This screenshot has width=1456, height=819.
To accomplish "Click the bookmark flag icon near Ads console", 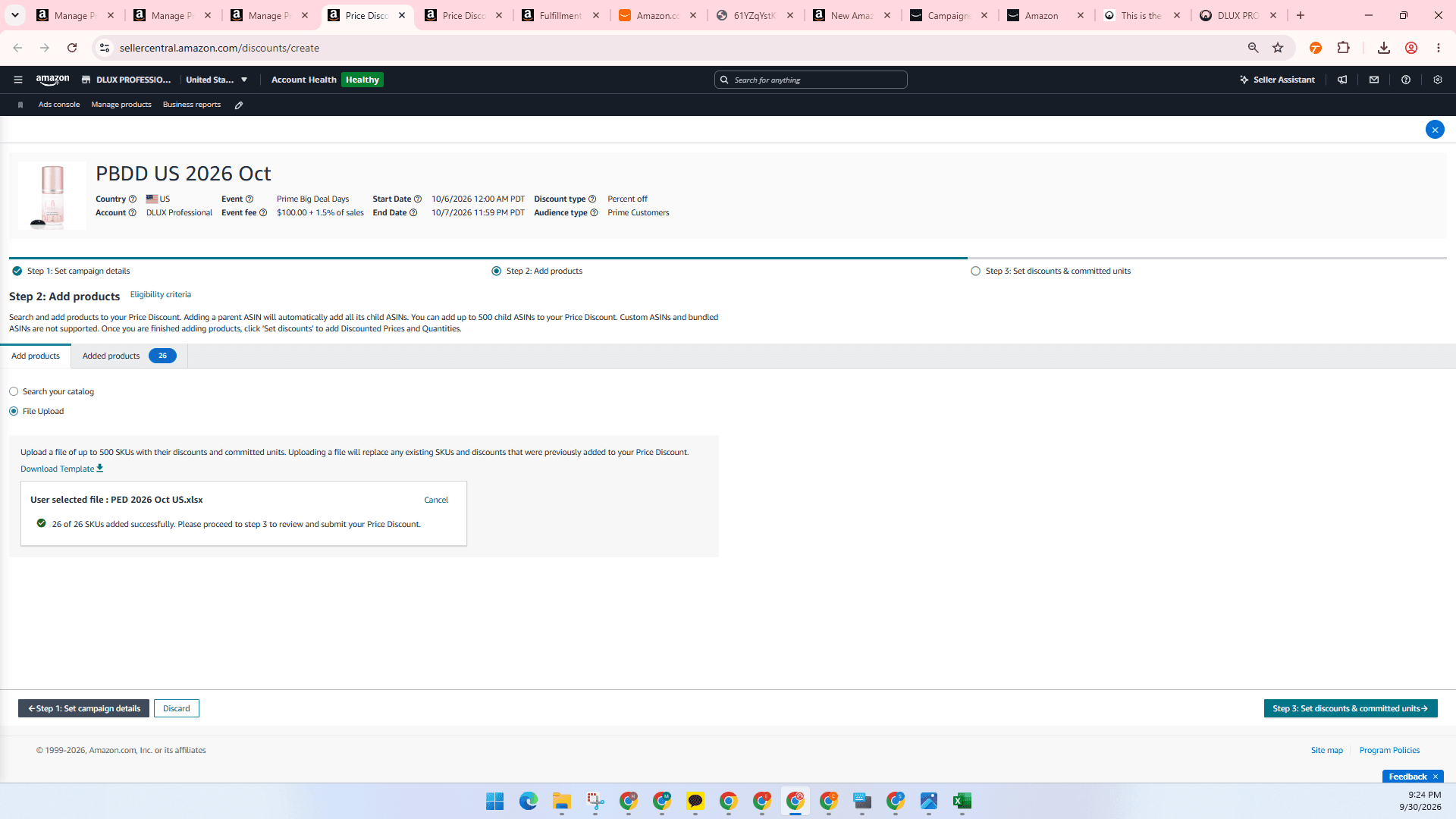I will (20, 105).
